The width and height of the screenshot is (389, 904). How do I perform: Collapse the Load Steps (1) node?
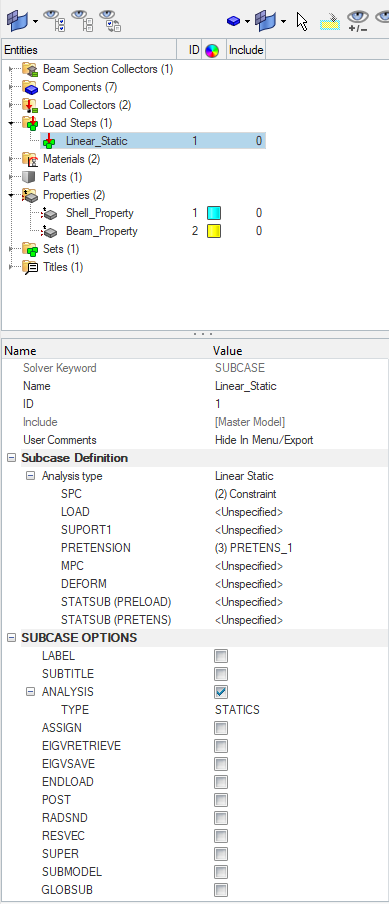(12, 123)
